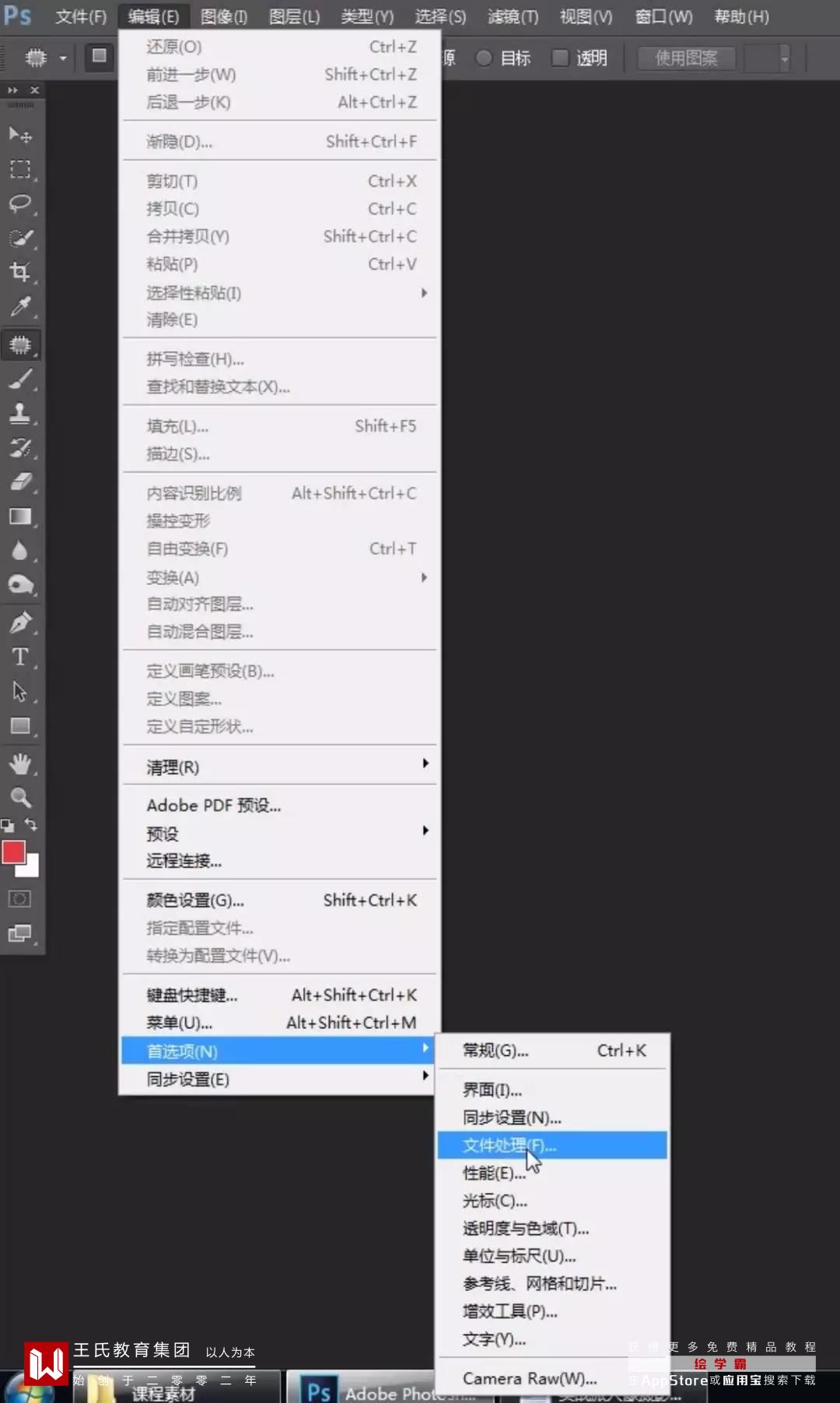840x1403 pixels.
Task: Change the screen mode
Action: click(19, 933)
